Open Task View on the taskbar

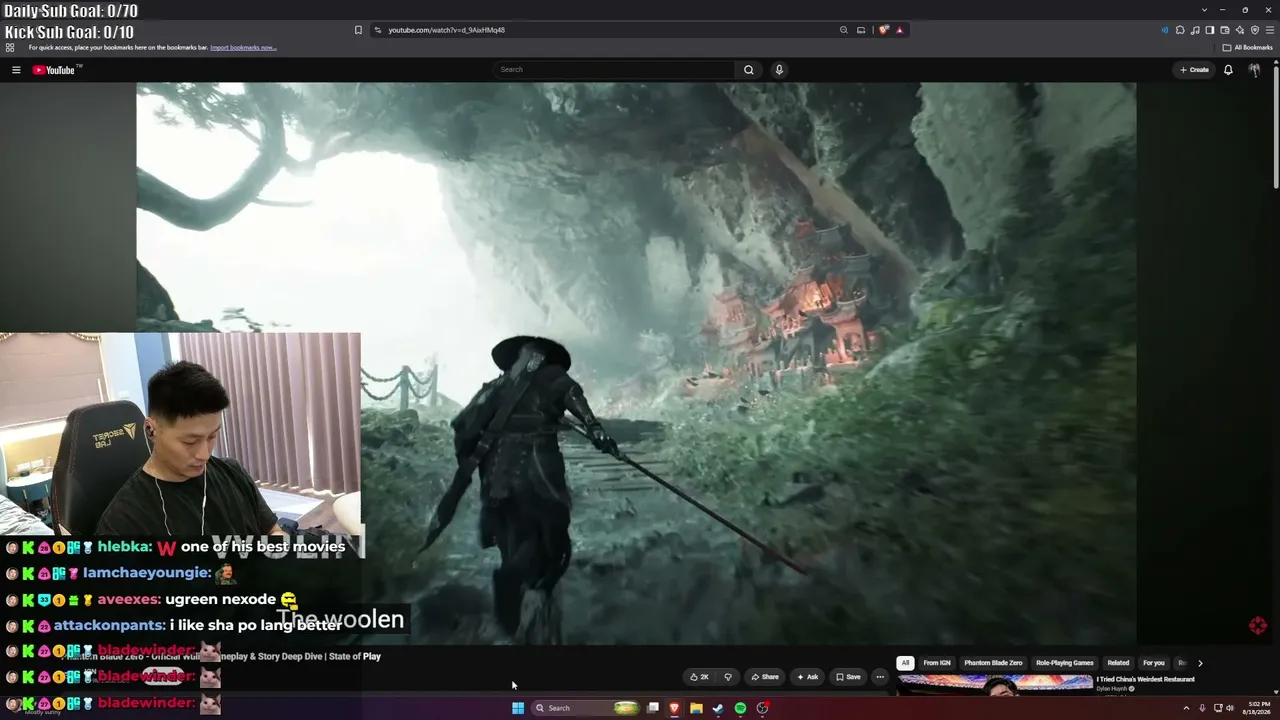click(653, 708)
